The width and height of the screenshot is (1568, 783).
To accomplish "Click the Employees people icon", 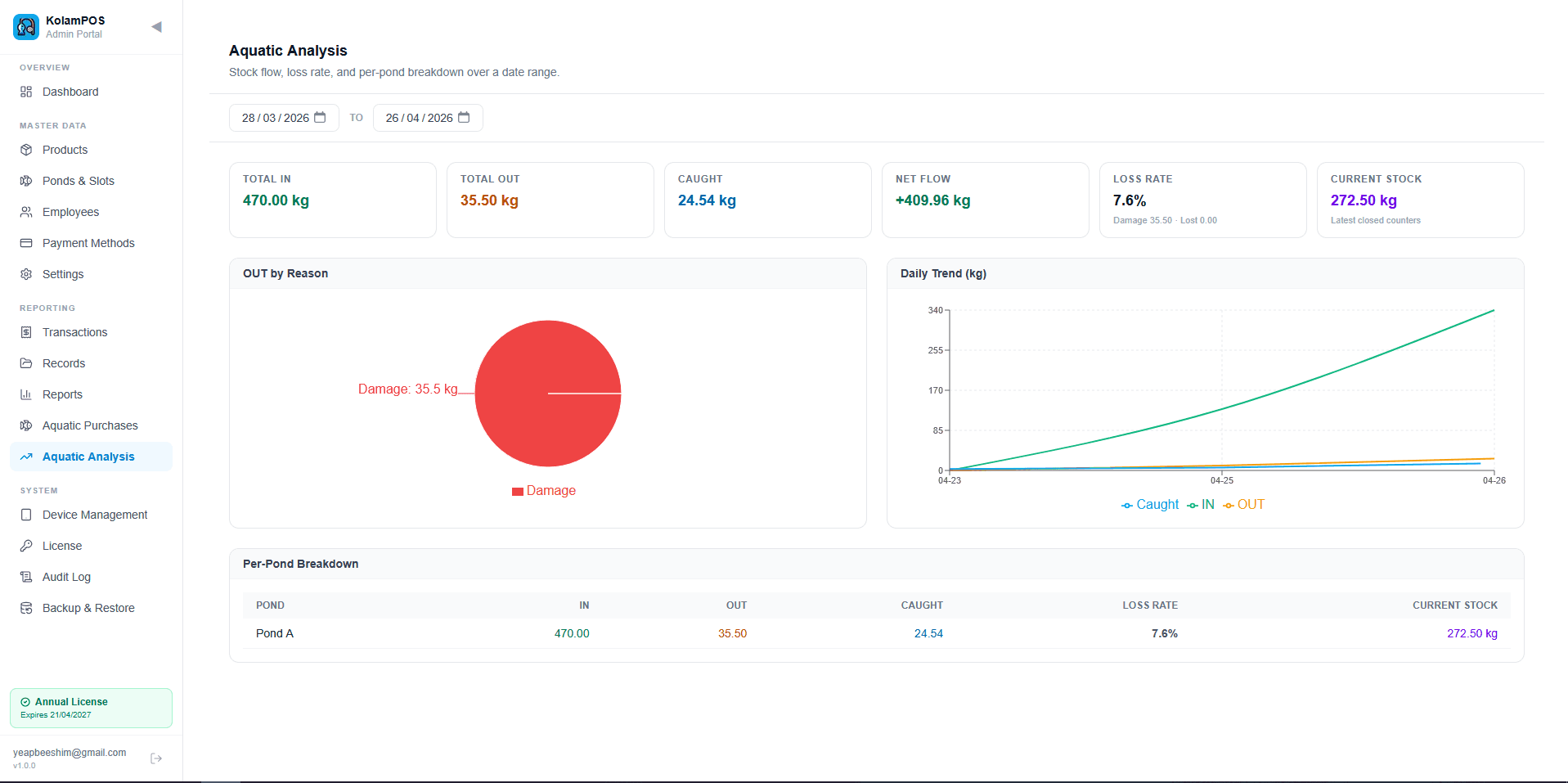I will [26, 212].
